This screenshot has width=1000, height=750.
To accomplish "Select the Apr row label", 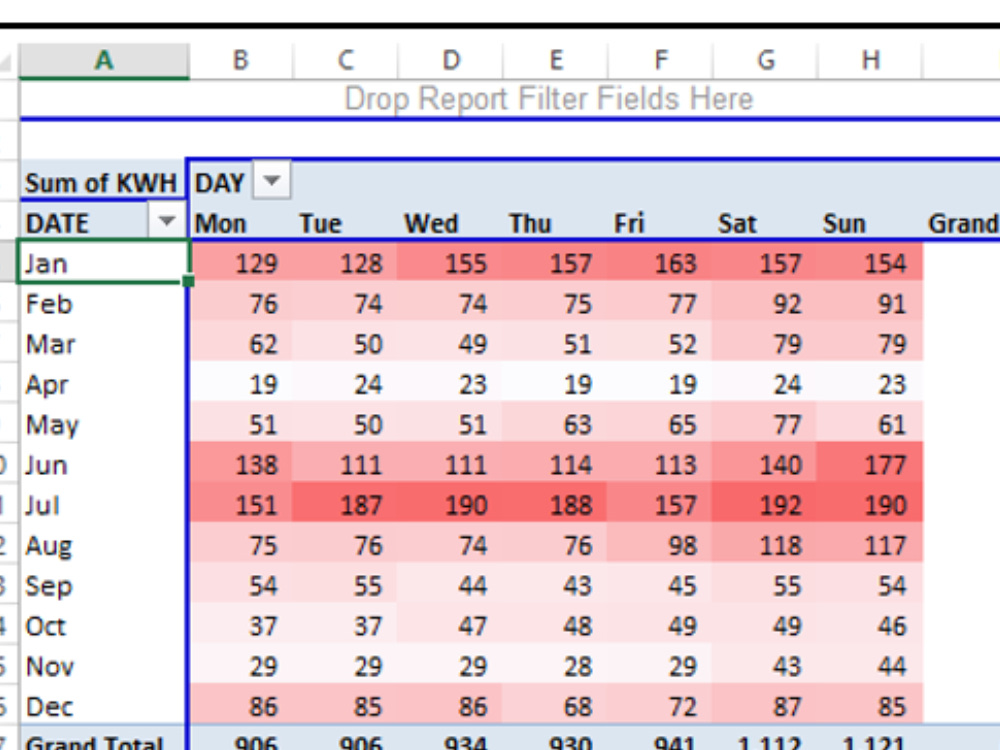I will click(x=47, y=385).
